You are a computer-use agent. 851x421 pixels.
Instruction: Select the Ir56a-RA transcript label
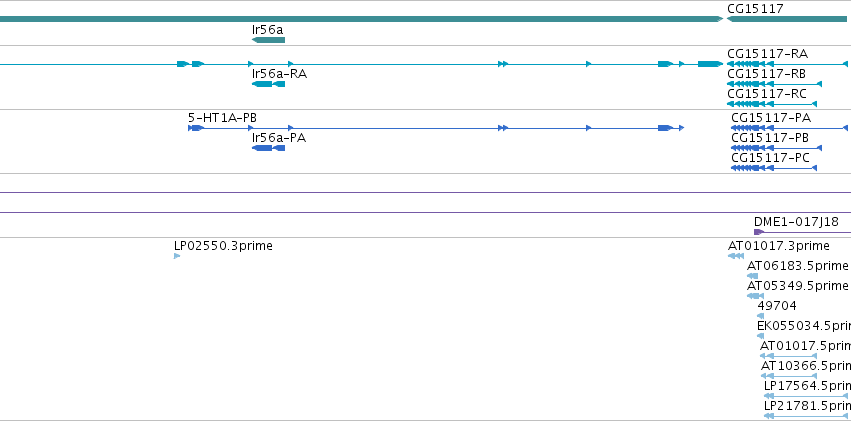click(x=280, y=74)
